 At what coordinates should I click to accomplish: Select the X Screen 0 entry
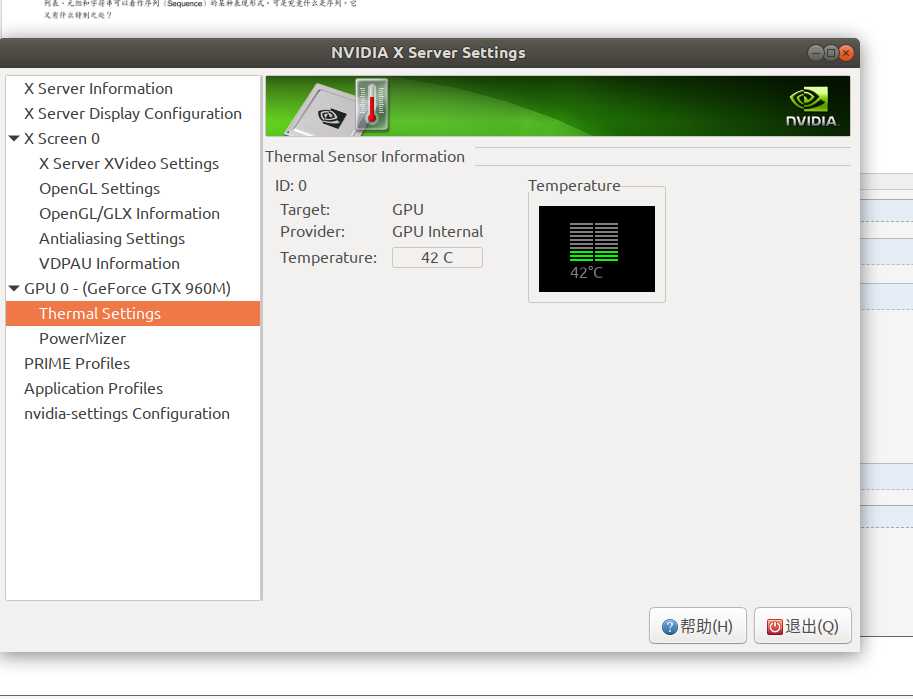62,139
